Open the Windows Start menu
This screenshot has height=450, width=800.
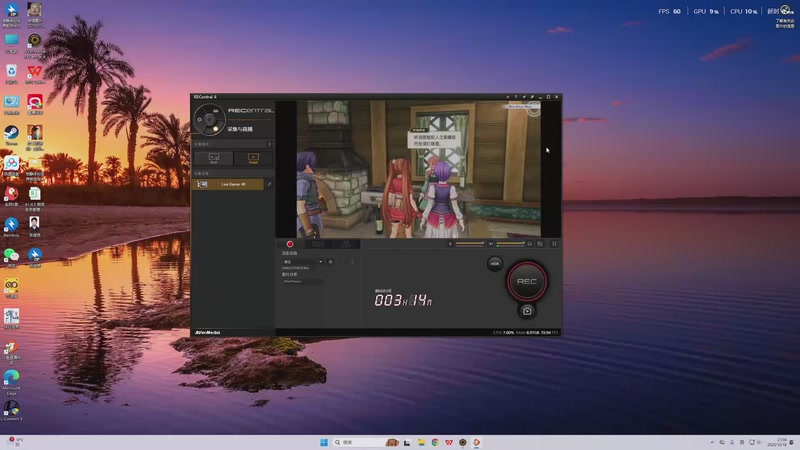(x=323, y=442)
